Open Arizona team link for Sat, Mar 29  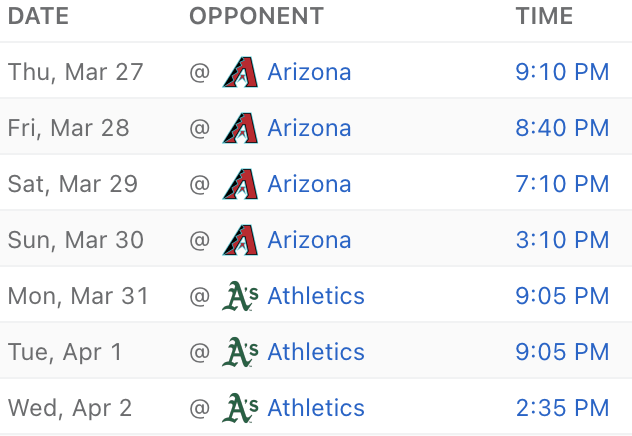coord(309,184)
